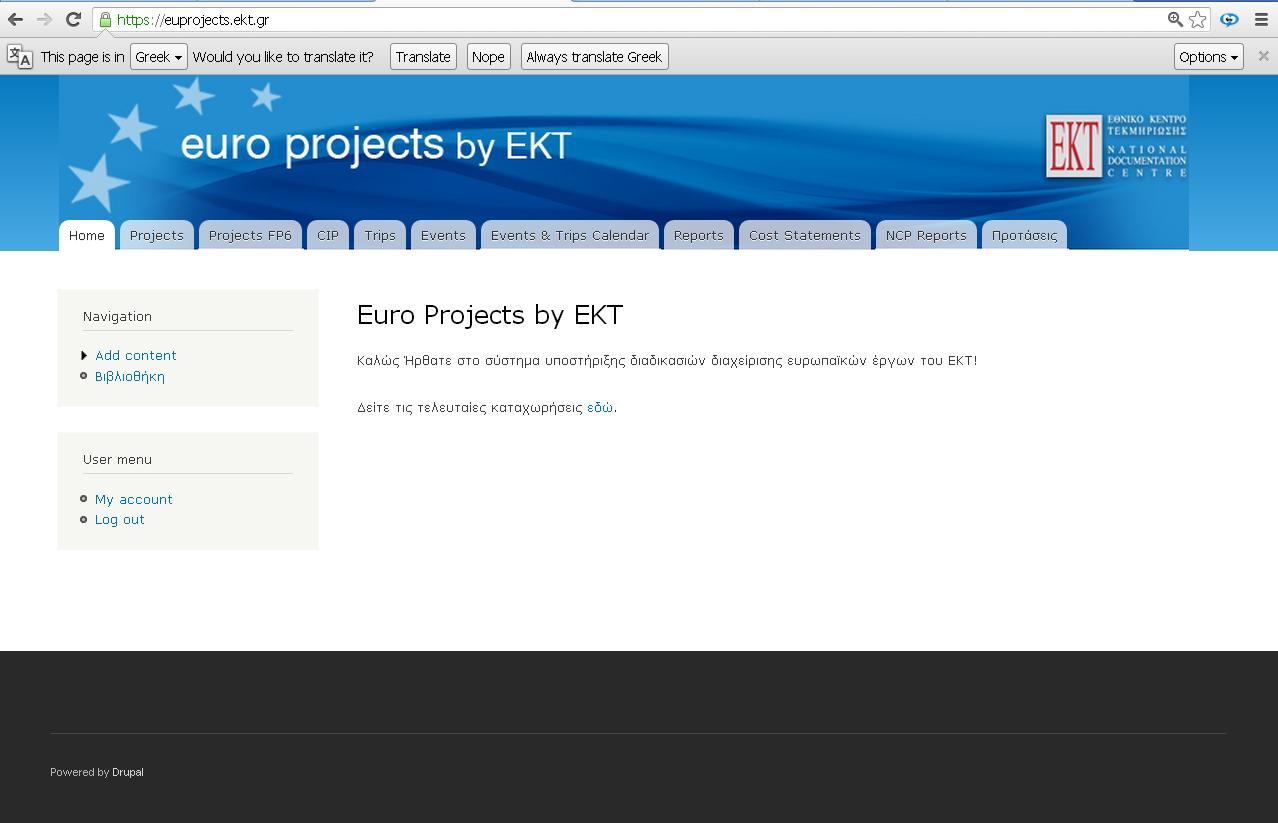Open the Reports tab
1278x823 pixels.
coord(699,235)
